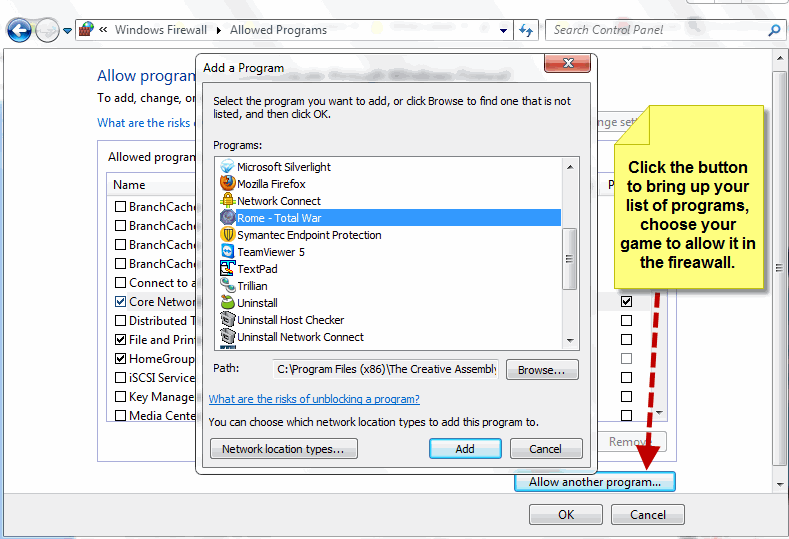Click the Programs list scrollbar thumb
The width and height of the screenshot is (789, 539).
coord(570,259)
